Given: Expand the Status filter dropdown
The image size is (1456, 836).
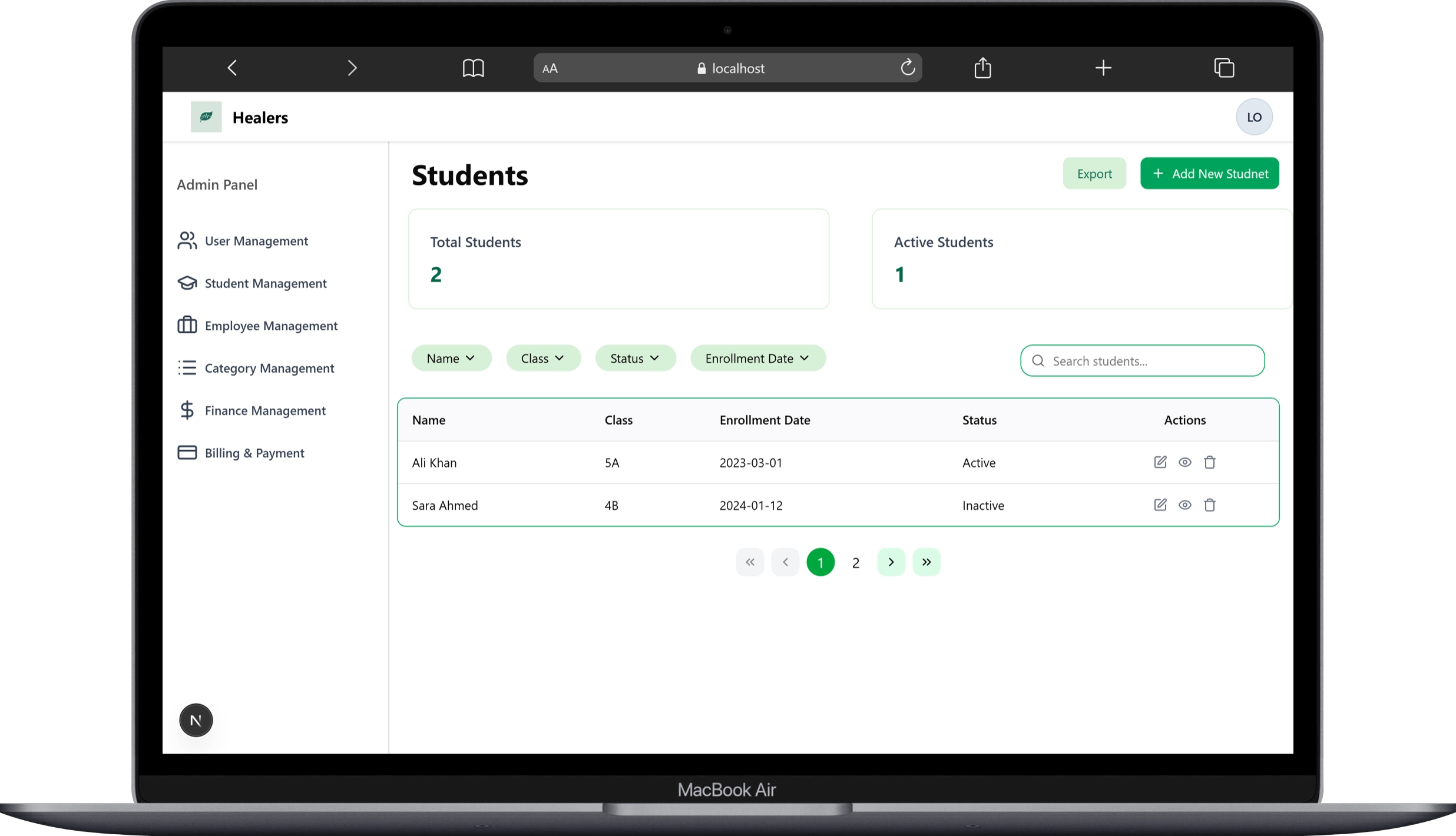Looking at the screenshot, I should (635, 358).
